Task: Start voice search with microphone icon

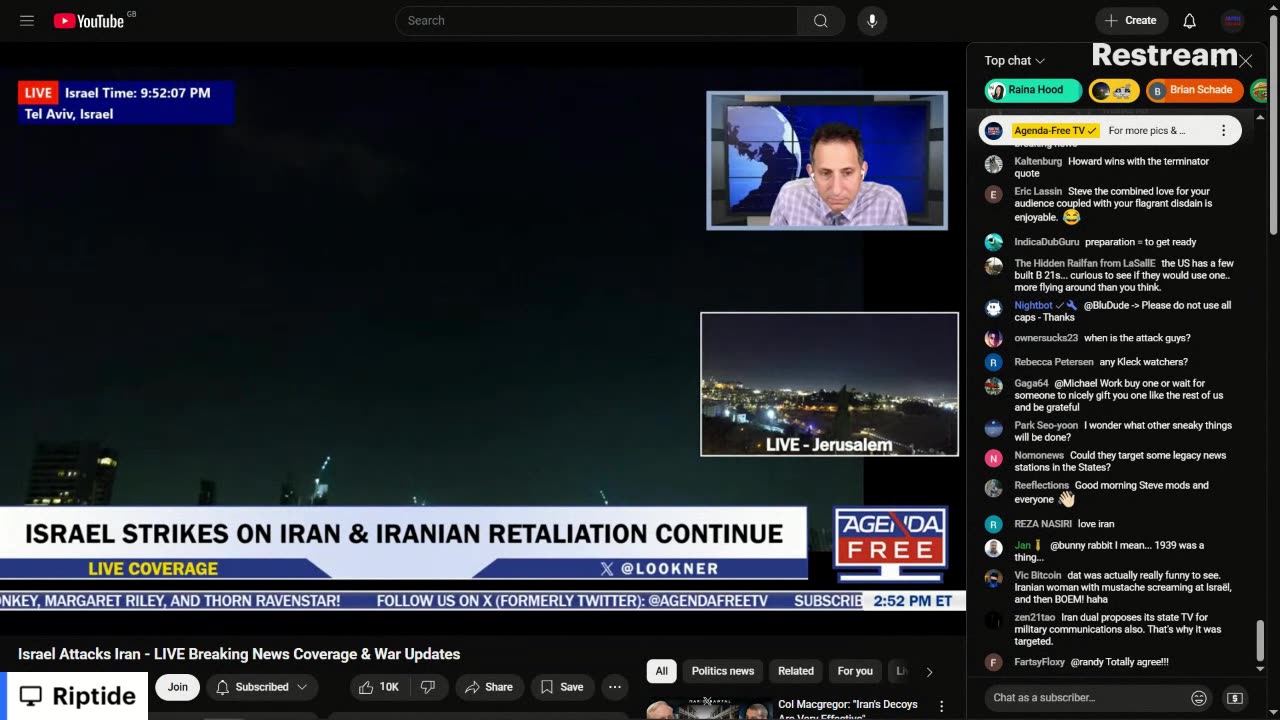Action: coord(872,20)
